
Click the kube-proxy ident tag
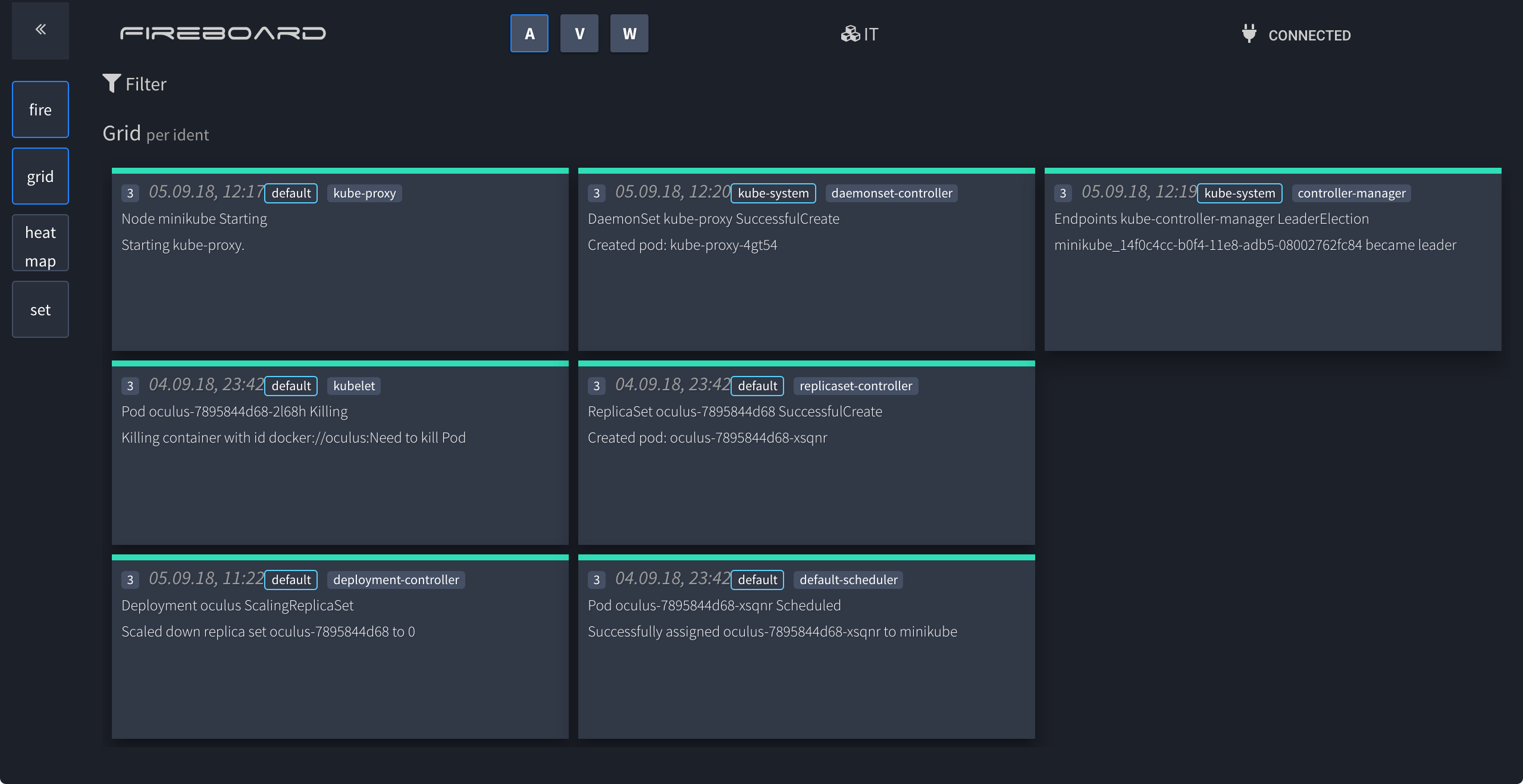tap(364, 193)
